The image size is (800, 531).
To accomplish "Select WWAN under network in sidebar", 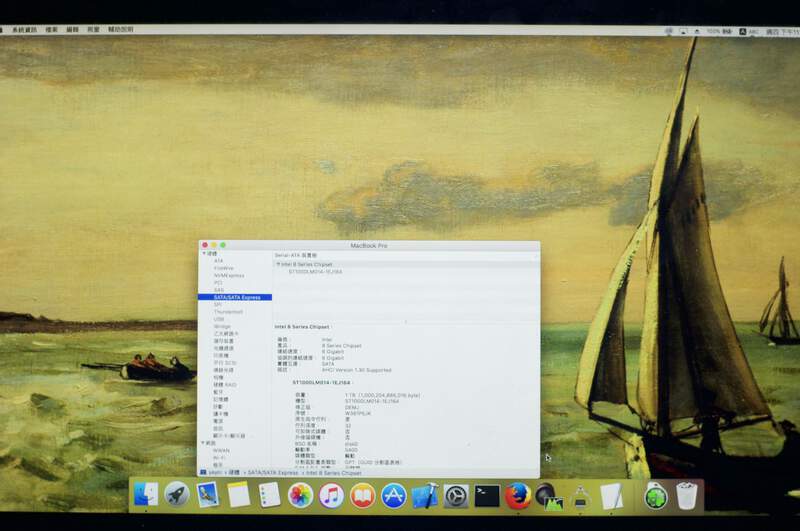I will [221, 450].
